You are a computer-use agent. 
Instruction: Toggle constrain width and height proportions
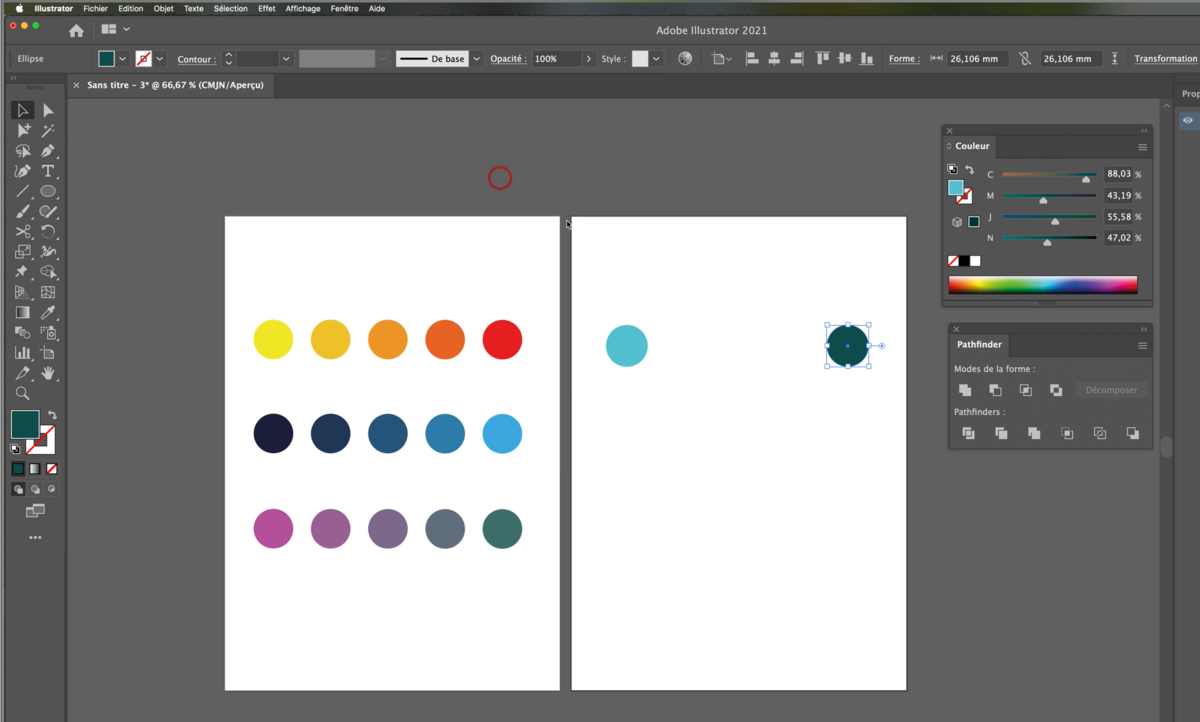[x=1025, y=59]
